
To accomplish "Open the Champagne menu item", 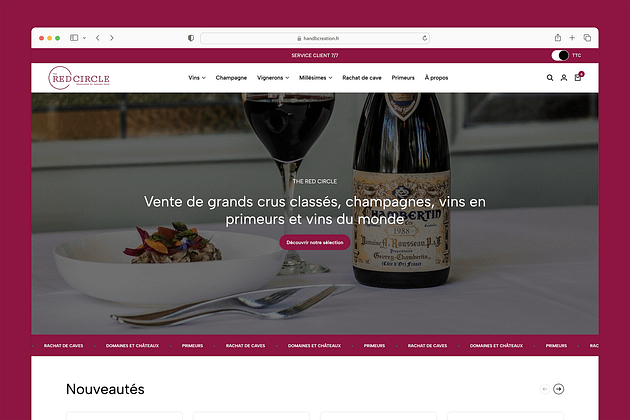I will 231,78.
